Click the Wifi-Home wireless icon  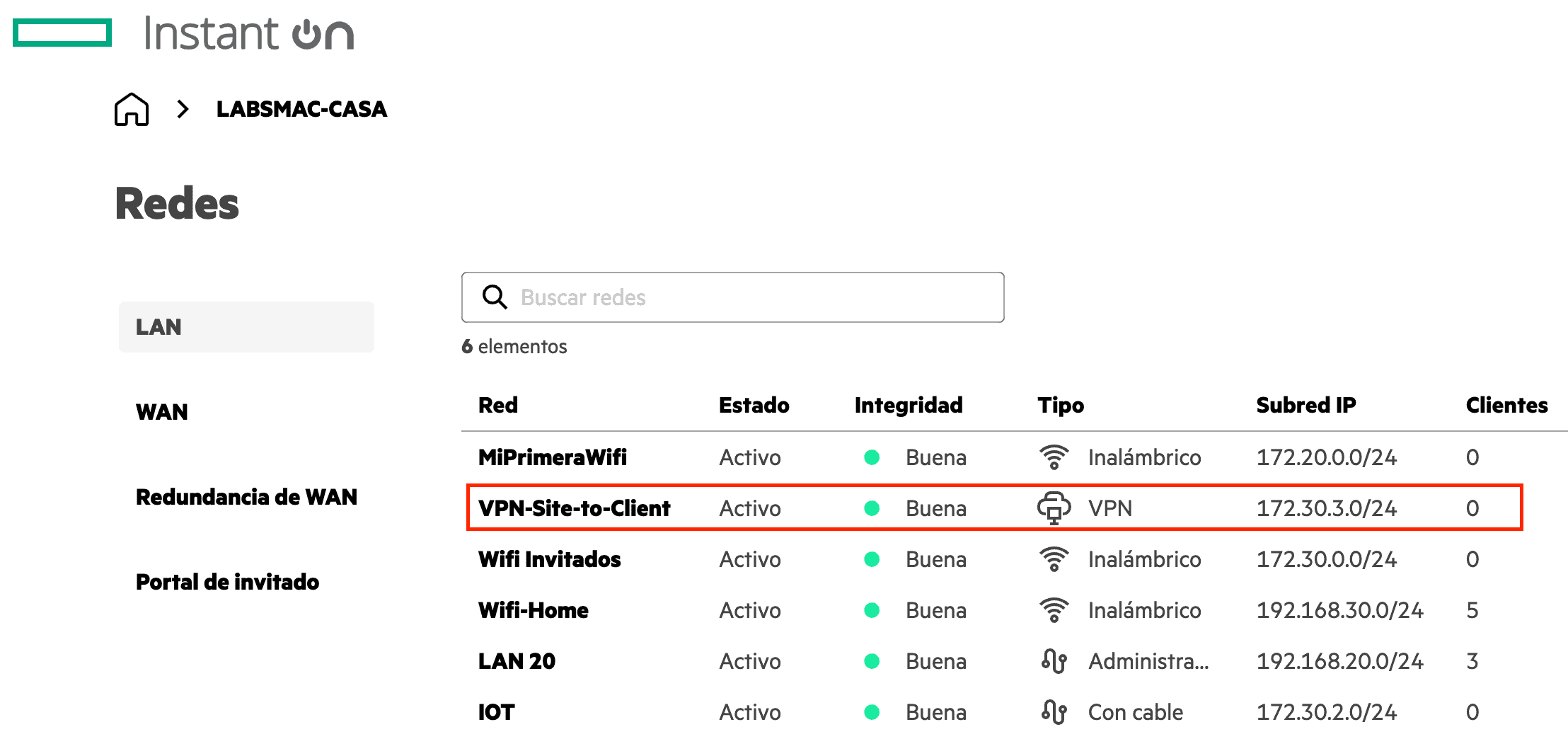1054,610
